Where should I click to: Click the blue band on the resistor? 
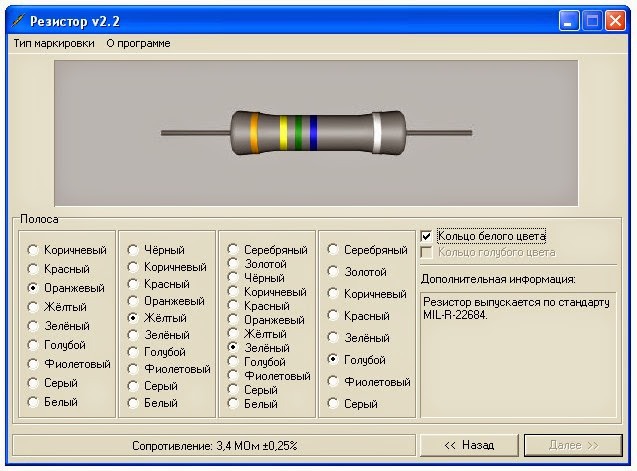coord(313,133)
